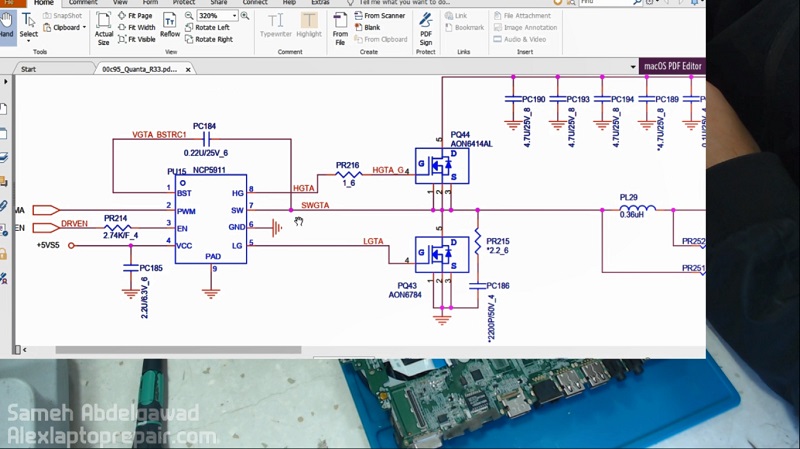Viewport: 800px width, 449px height.
Task: Open the document tab list arrow
Action: click(633, 67)
